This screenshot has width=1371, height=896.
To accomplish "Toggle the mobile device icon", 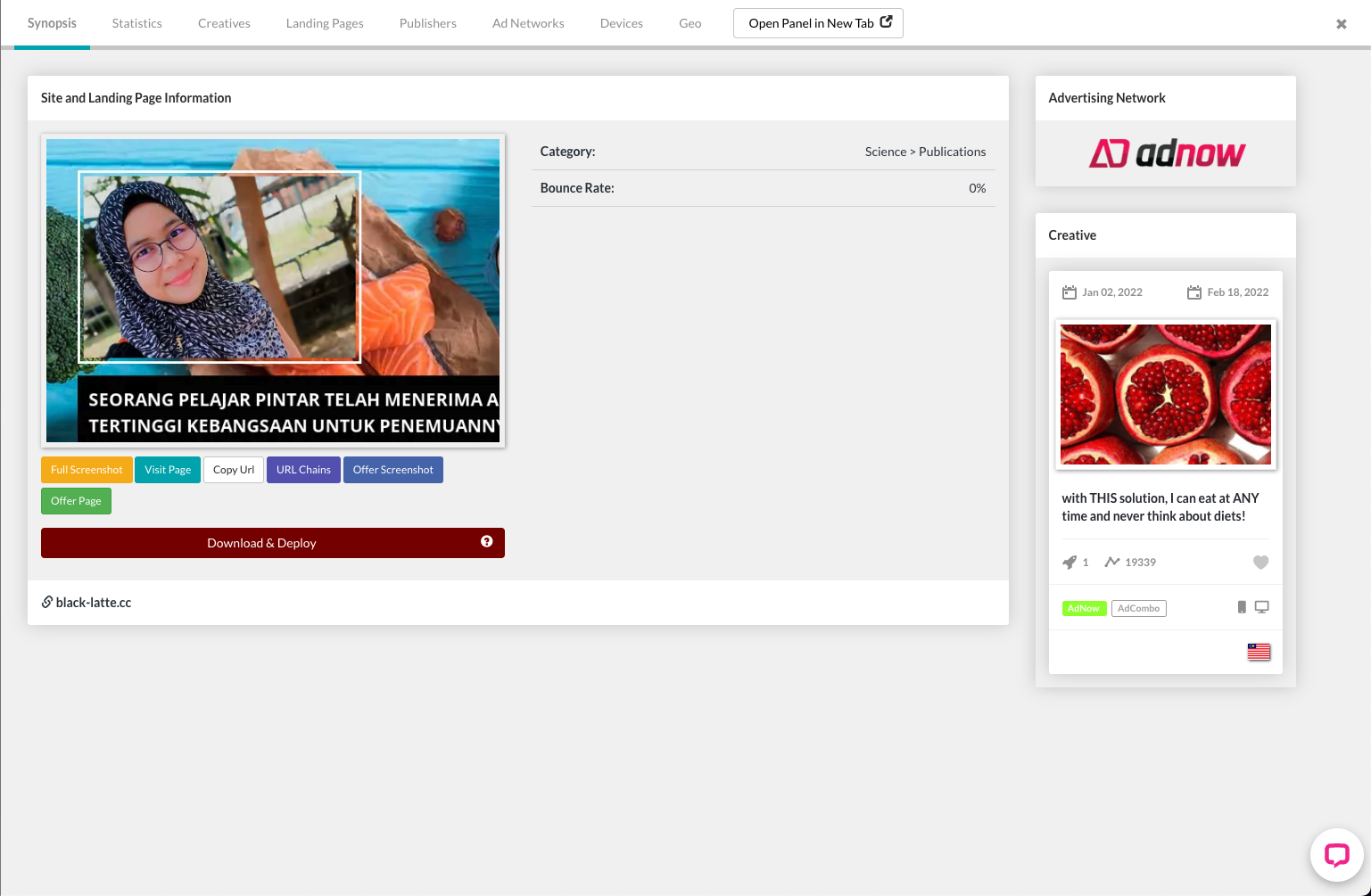I will [1242, 606].
